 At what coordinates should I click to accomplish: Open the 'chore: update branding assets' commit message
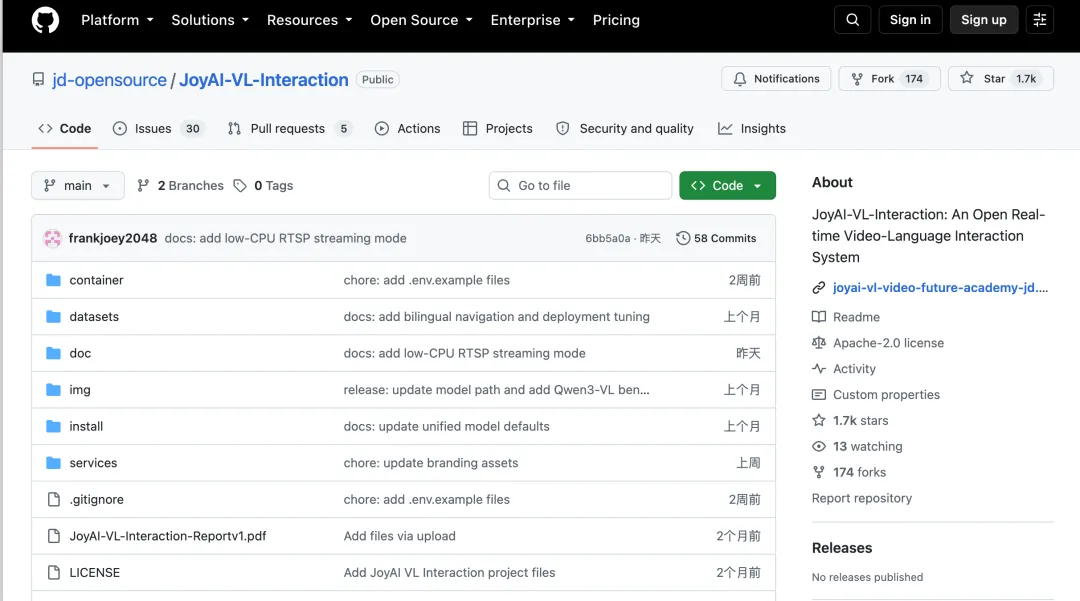(430, 463)
